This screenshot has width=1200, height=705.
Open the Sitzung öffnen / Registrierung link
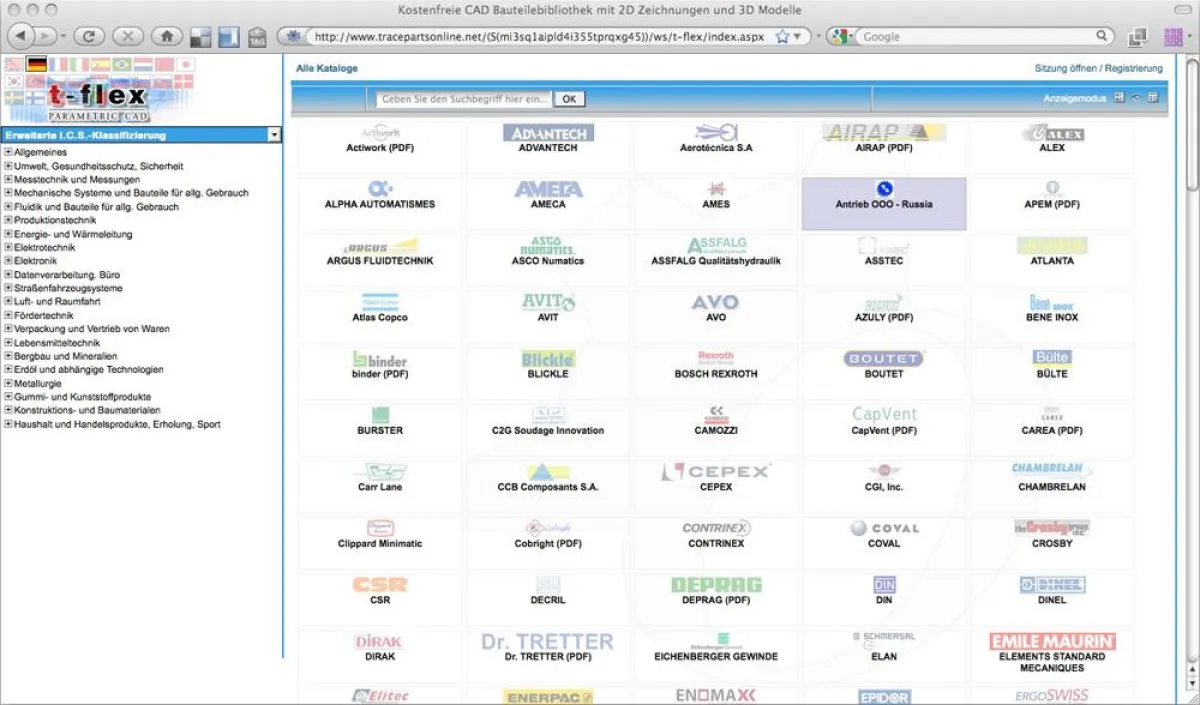coord(1098,68)
